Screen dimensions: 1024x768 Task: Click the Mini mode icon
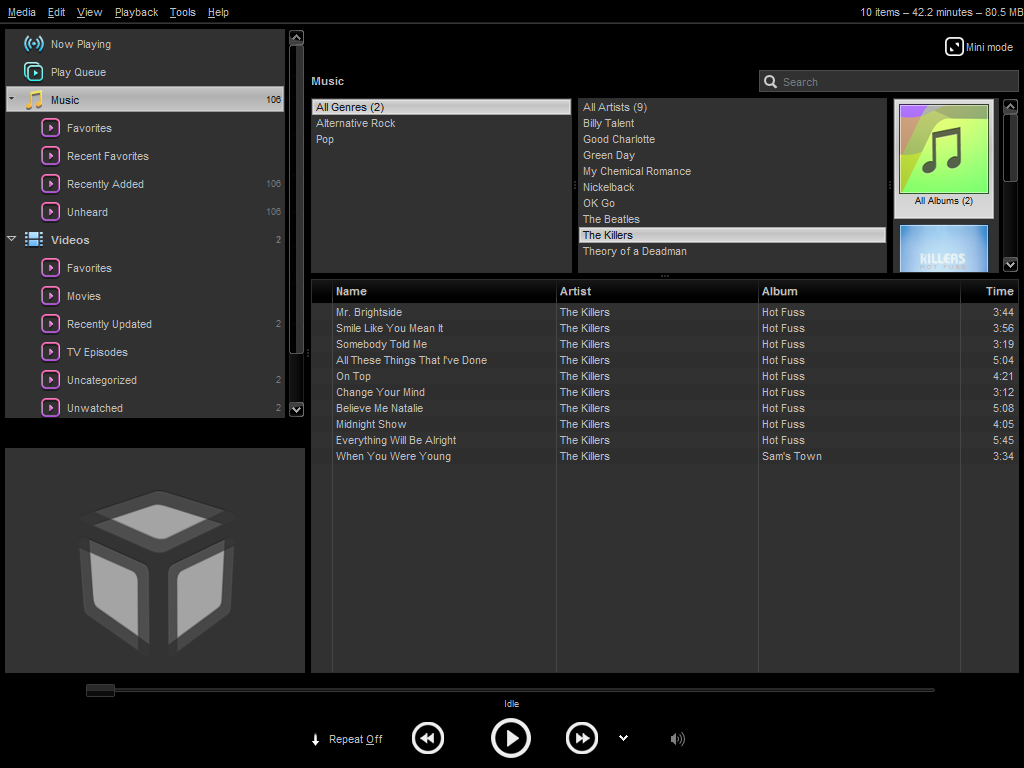click(x=954, y=47)
